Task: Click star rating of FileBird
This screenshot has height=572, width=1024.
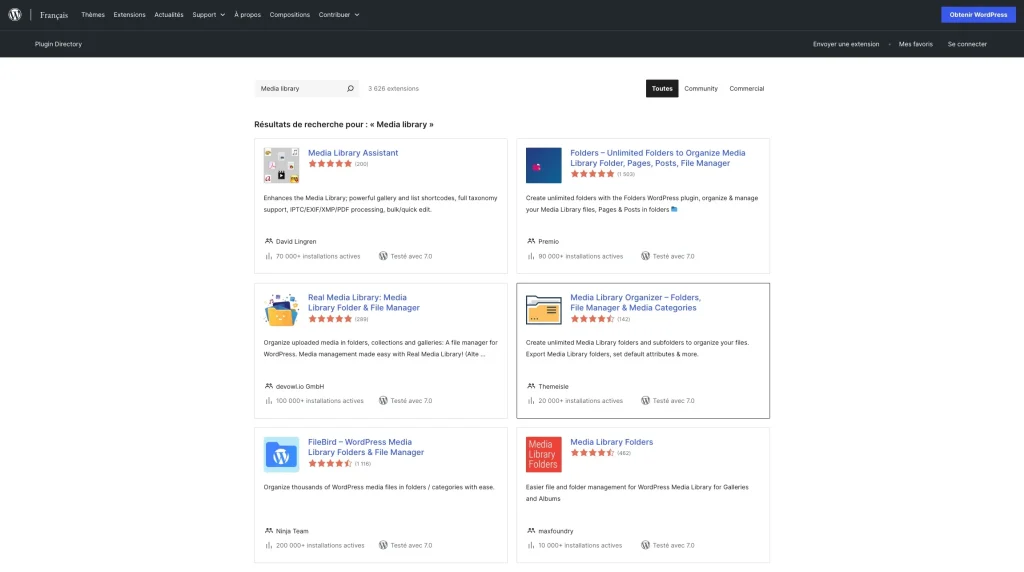Action: click(x=330, y=464)
